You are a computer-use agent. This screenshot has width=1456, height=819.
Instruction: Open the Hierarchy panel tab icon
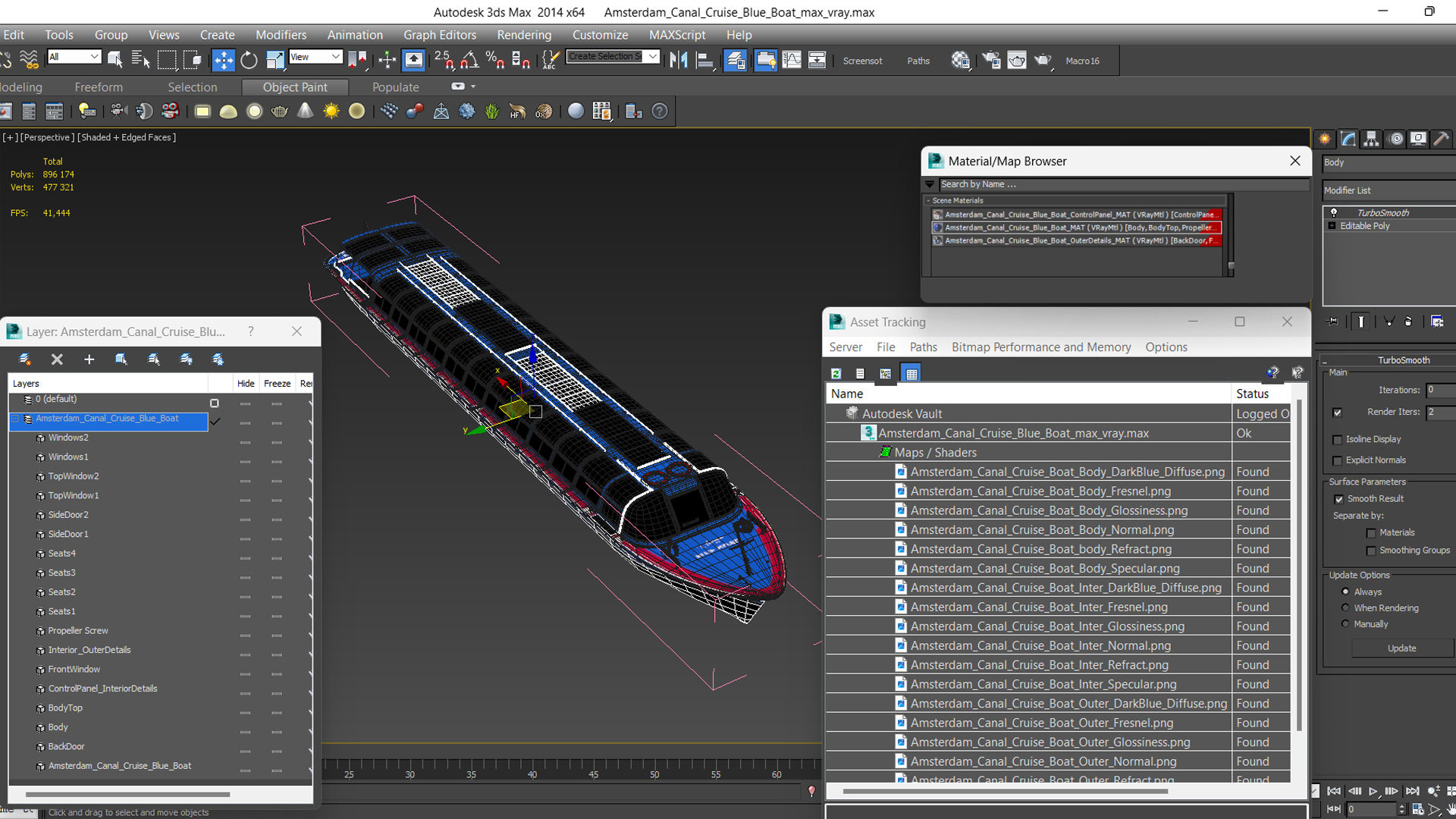tap(1371, 139)
